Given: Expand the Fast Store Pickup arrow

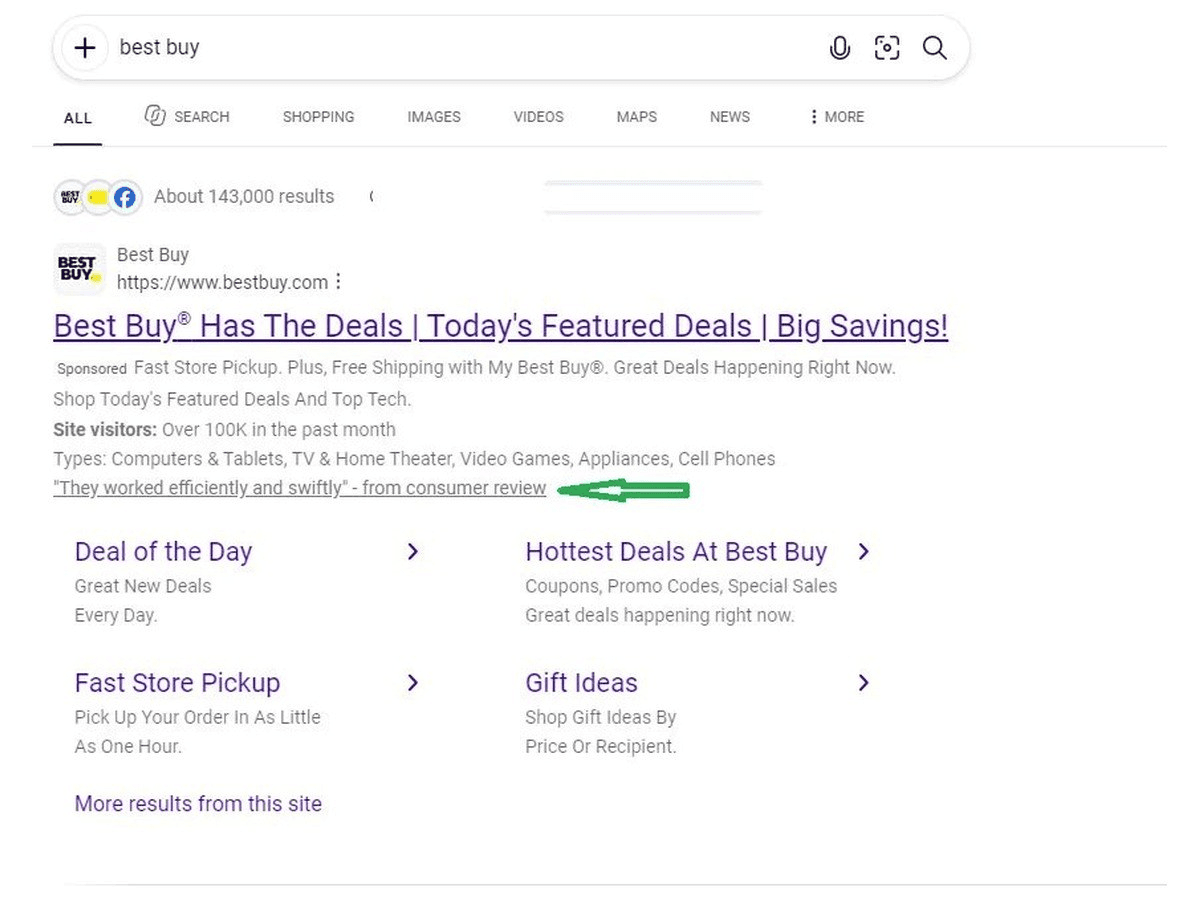Looking at the screenshot, I should pos(412,683).
